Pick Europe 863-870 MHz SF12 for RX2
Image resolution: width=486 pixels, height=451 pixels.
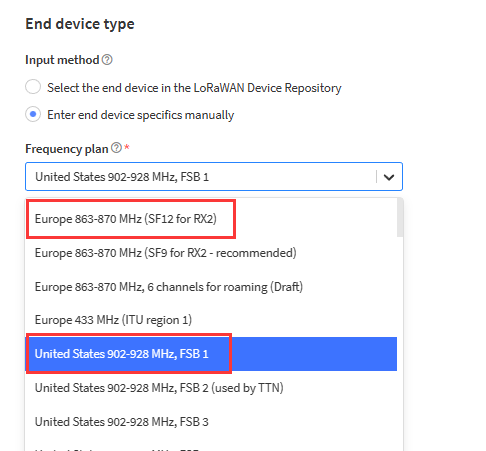211,219
